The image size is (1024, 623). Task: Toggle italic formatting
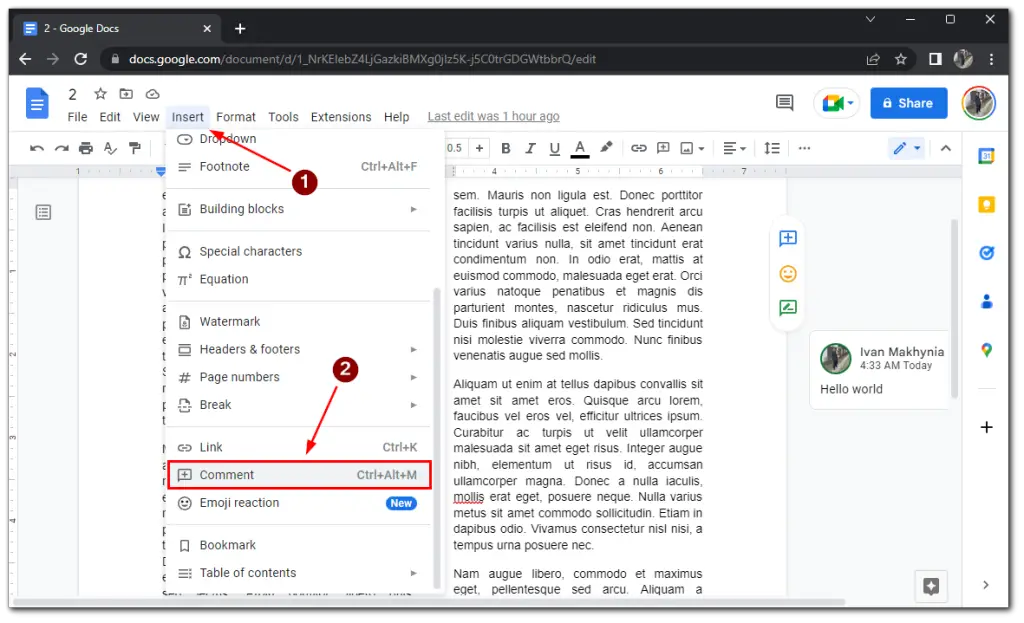click(x=529, y=148)
